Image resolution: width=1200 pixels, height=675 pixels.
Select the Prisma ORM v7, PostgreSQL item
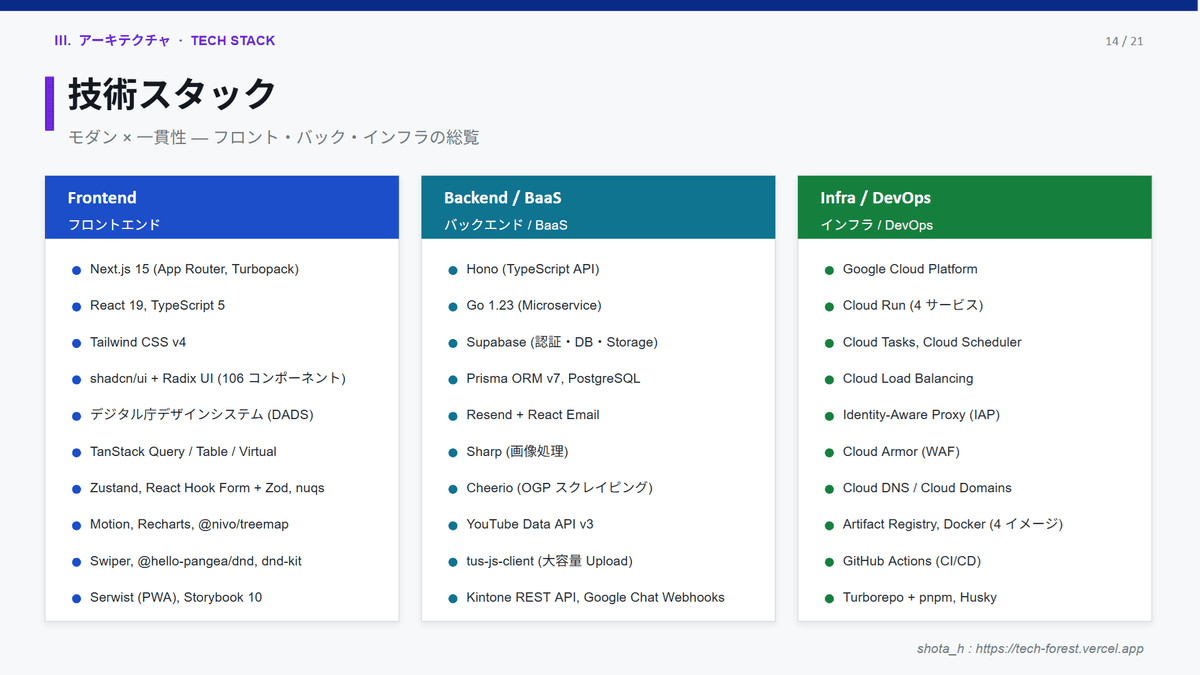coord(553,379)
